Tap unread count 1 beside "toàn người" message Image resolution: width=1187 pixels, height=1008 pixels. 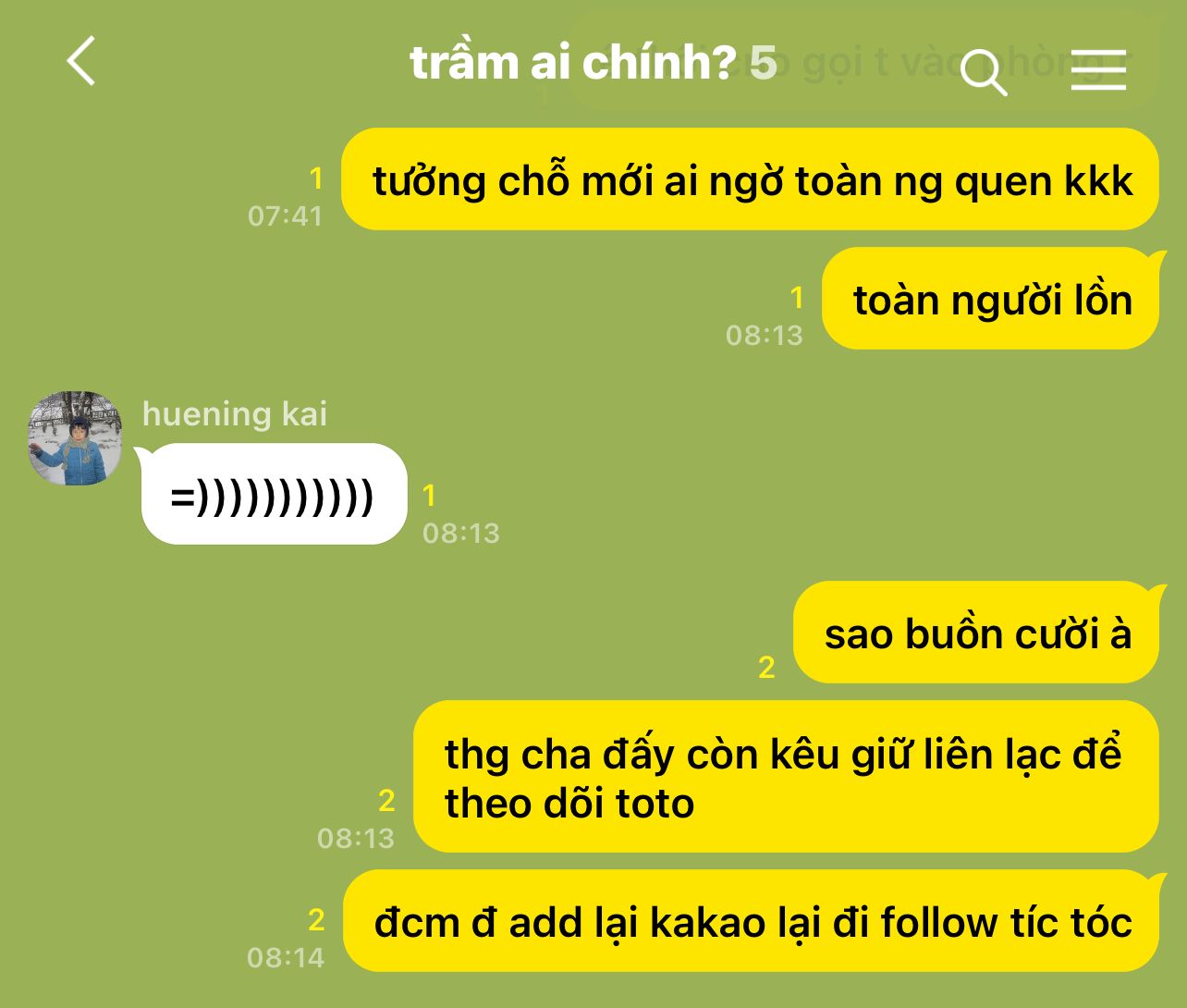pos(797,298)
